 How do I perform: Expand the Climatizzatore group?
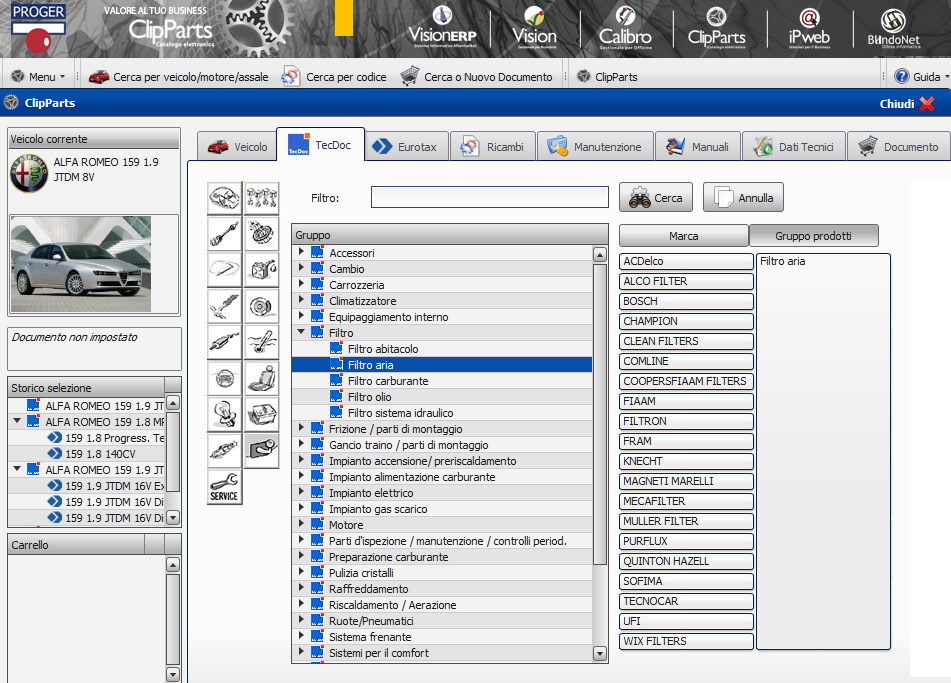301,300
